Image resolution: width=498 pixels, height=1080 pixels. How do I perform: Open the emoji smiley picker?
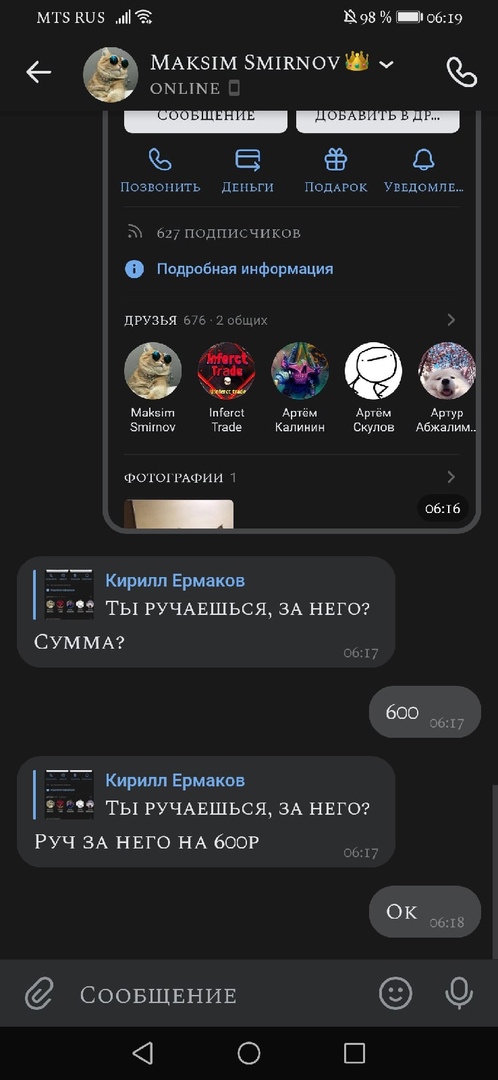(396, 993)
